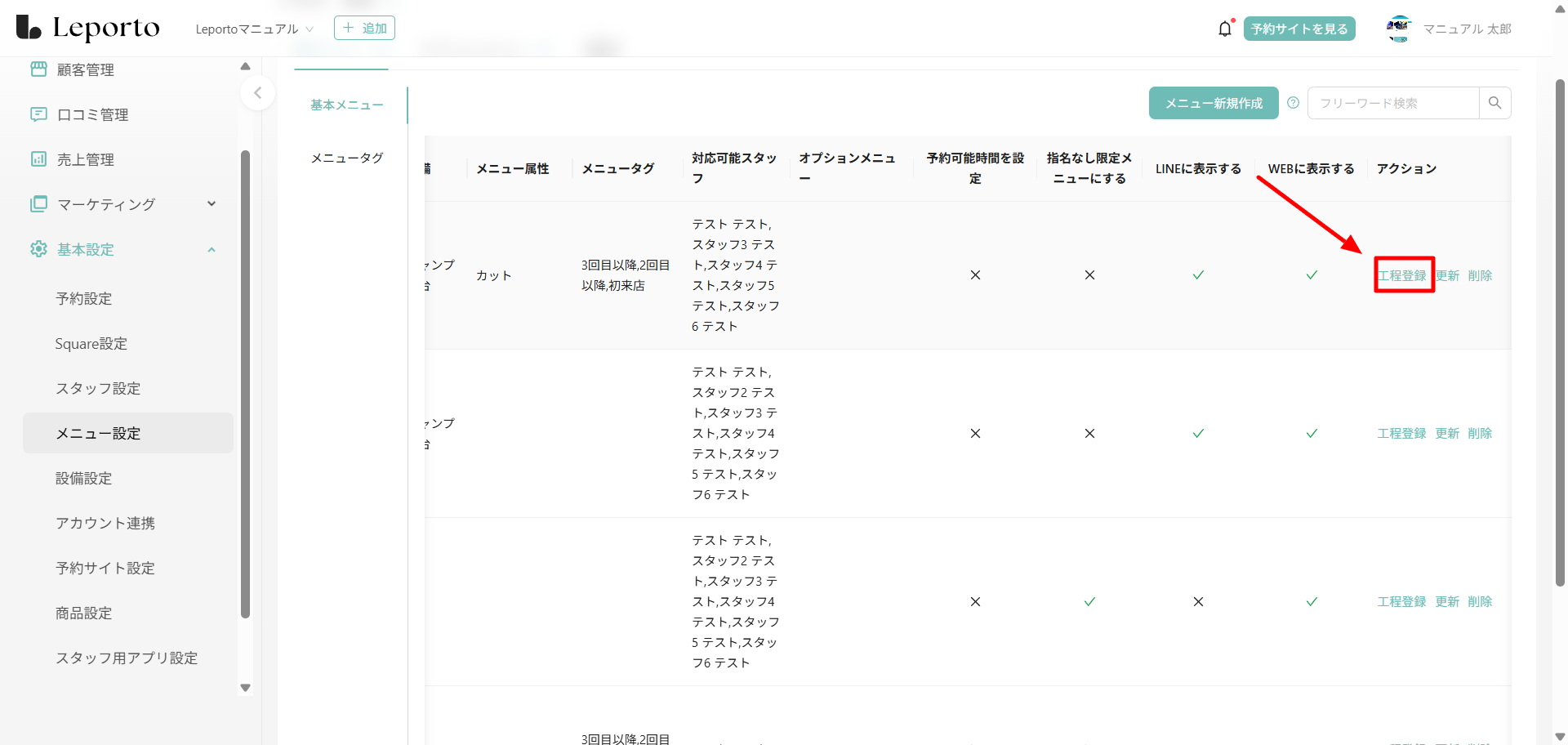Screen dimensions: 1568x745
Task: Click the 顧客管理 sidebar icon
Action: (38, 69)
